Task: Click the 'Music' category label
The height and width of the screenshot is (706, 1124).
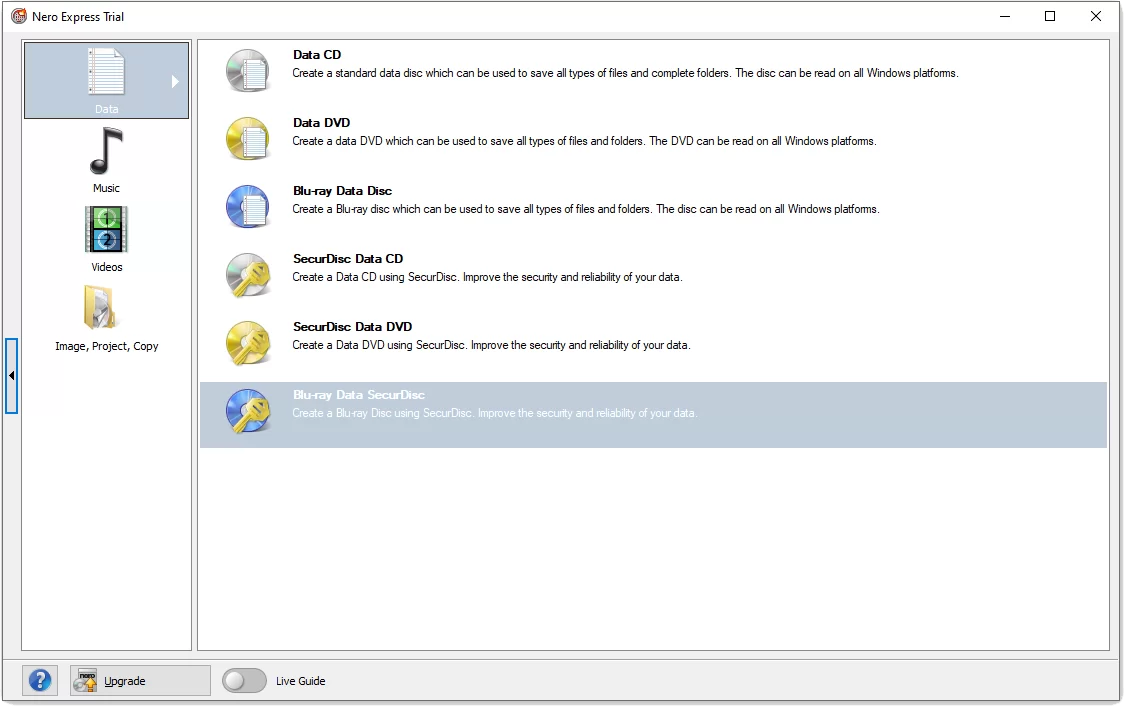Action: pos(106,188)
